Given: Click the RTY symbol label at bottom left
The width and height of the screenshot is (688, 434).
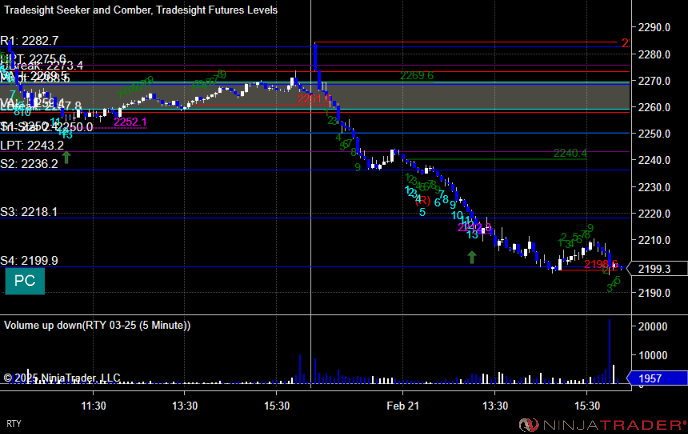Looking at the screenshot, I should tap(13, 424).
